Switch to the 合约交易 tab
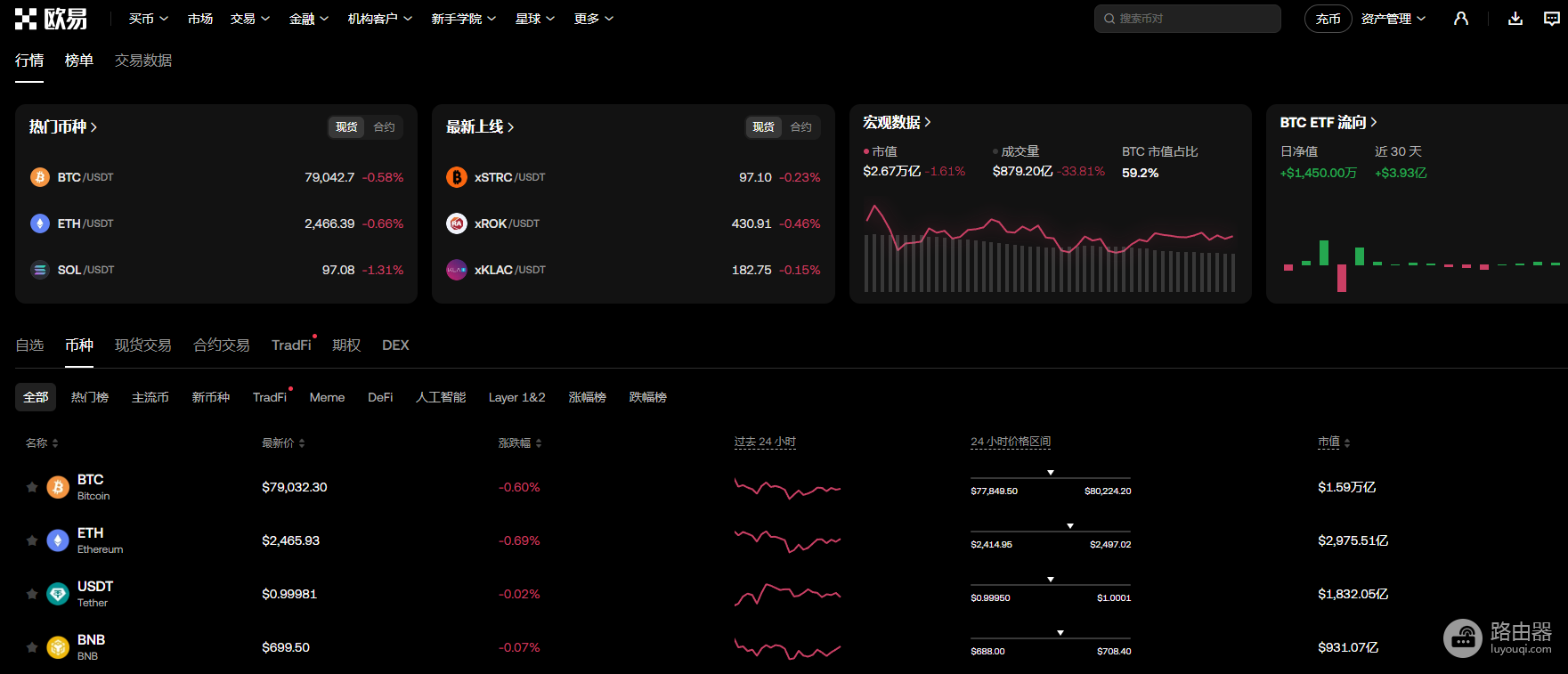Viewport: 1568px width, 674px height. (222, 345)
